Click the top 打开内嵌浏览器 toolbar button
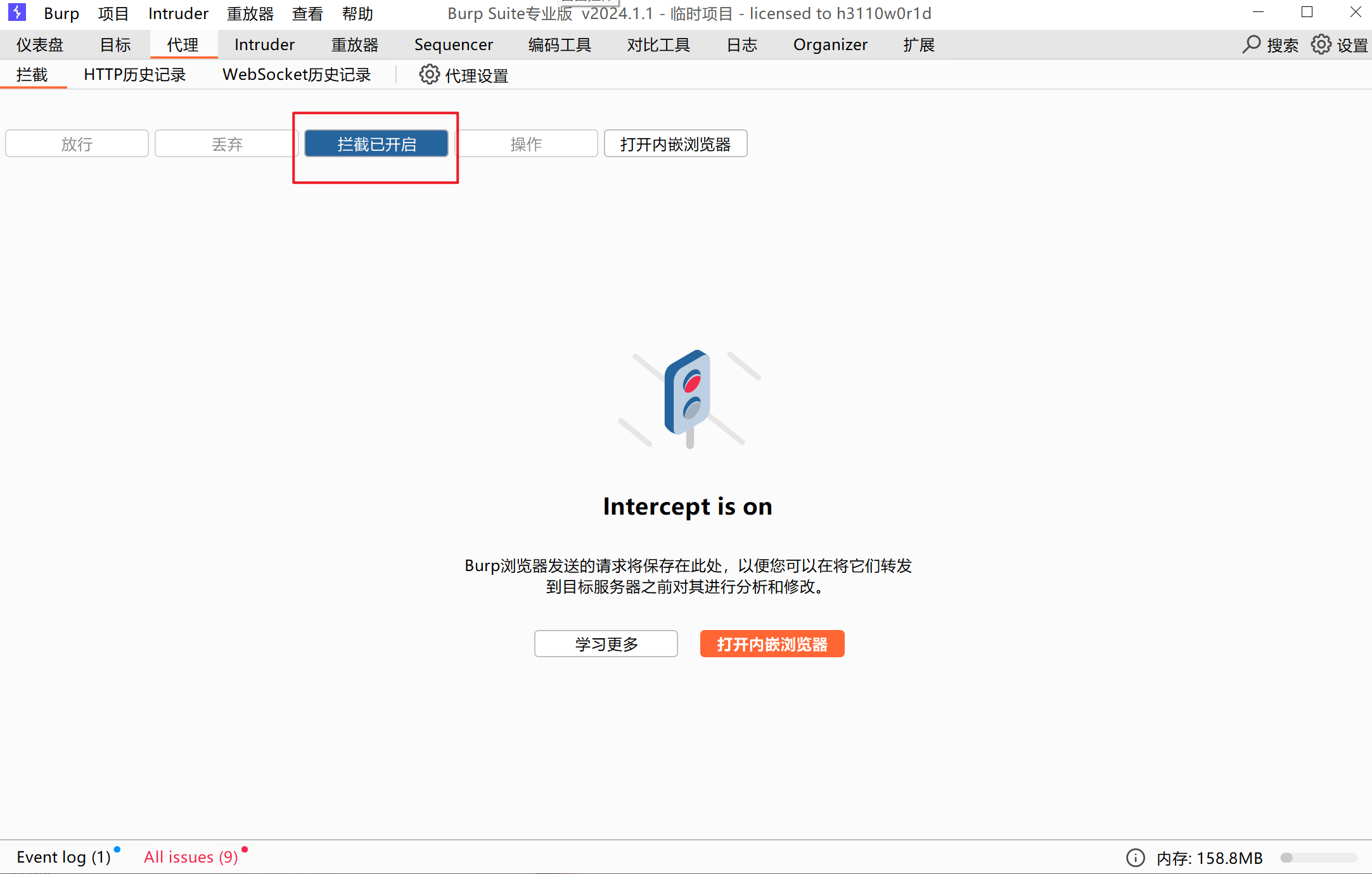This screenshot has height=874, width=1372. [676, 144]
